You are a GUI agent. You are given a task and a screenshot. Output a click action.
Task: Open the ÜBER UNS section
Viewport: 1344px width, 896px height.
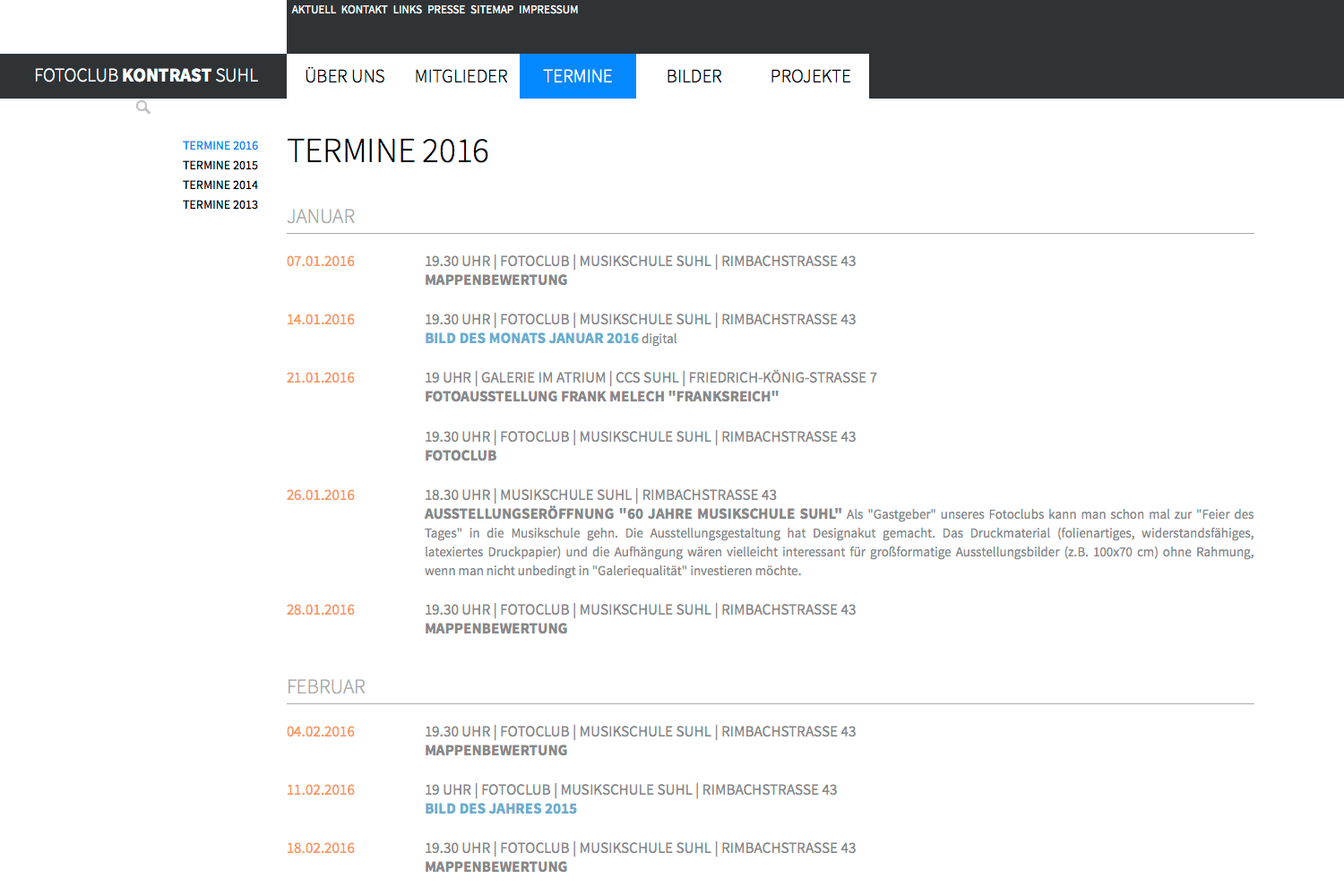coord(345,76)
